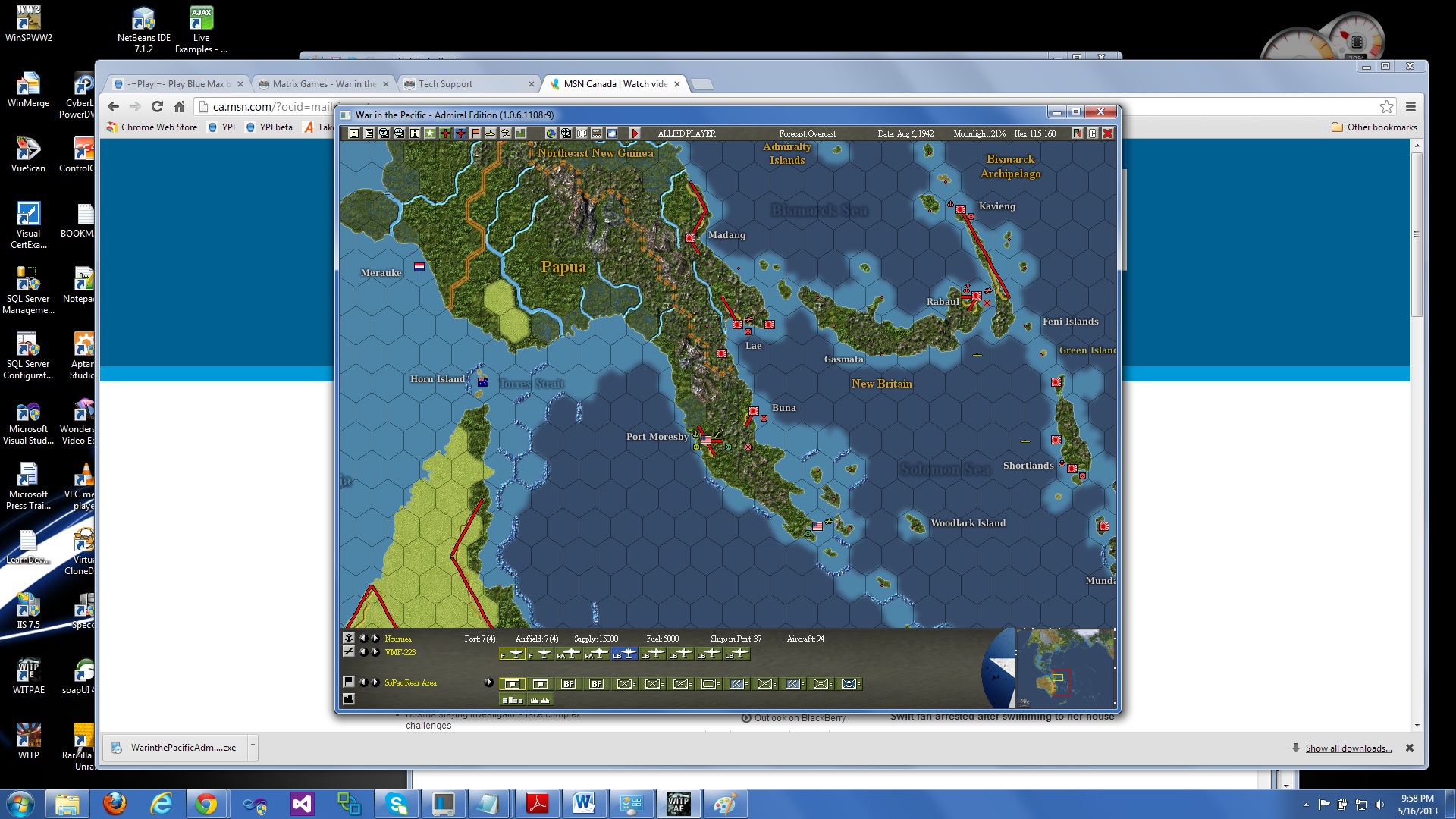Click the anchor icon beside Noumea
The height and width of the screenshot is (819, 1456).
point(349,639)
